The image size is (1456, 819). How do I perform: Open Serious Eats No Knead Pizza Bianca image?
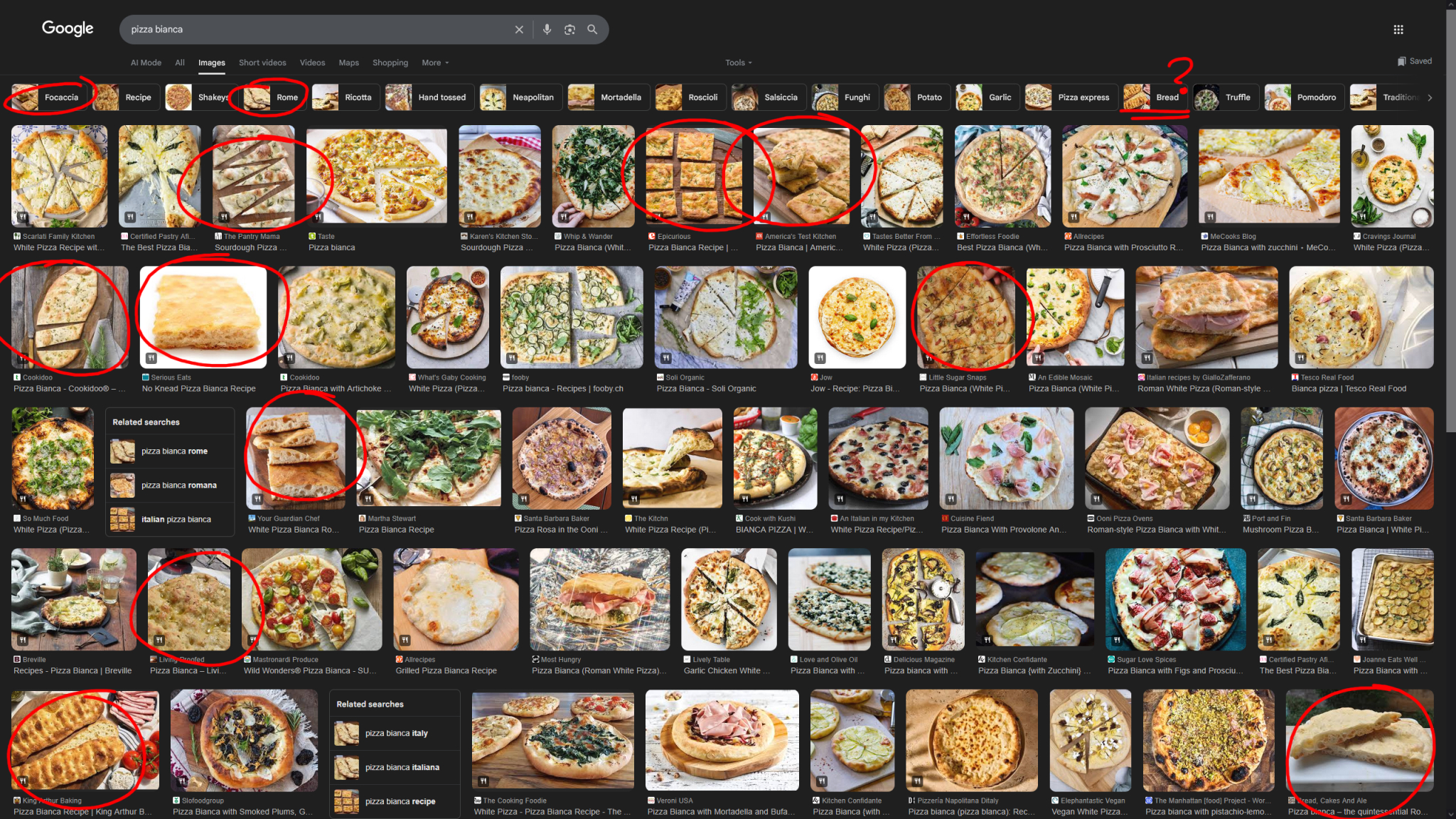203,317
